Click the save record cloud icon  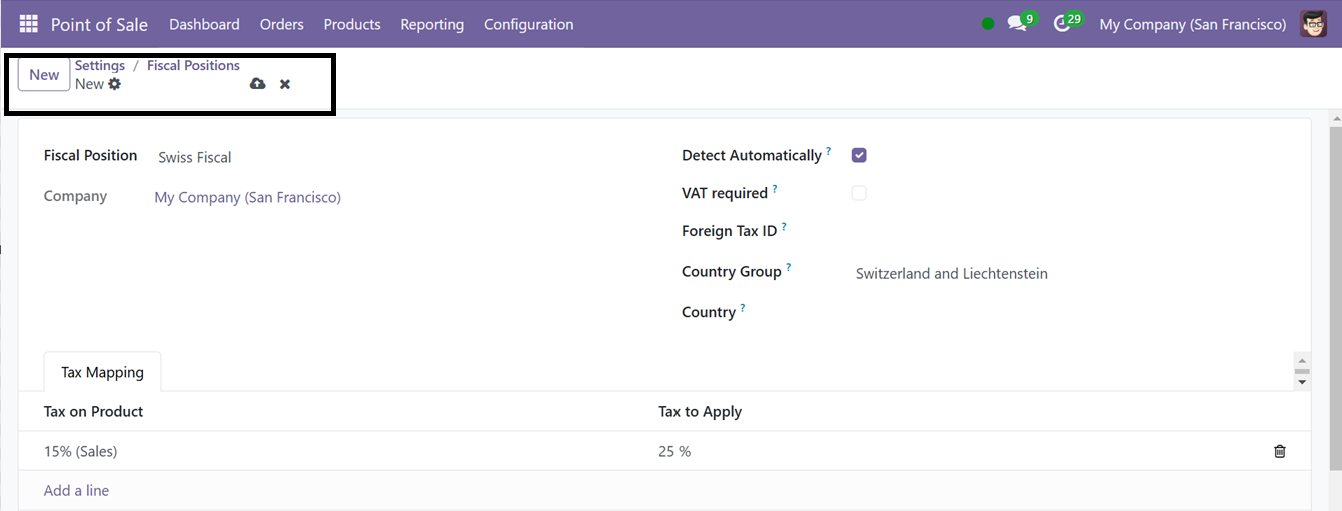pyautogui.click(x=257, y=84)
